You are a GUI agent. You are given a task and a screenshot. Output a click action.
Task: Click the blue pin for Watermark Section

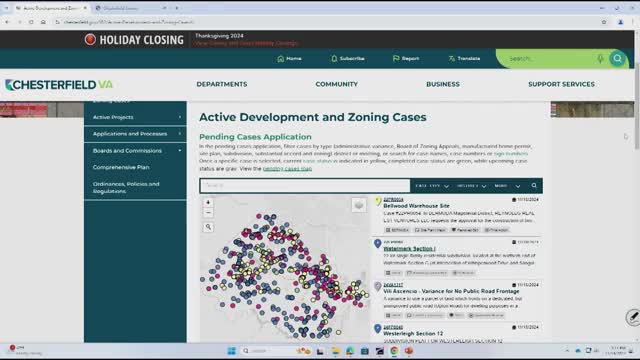pyautogui.click(x=378, y=244)
